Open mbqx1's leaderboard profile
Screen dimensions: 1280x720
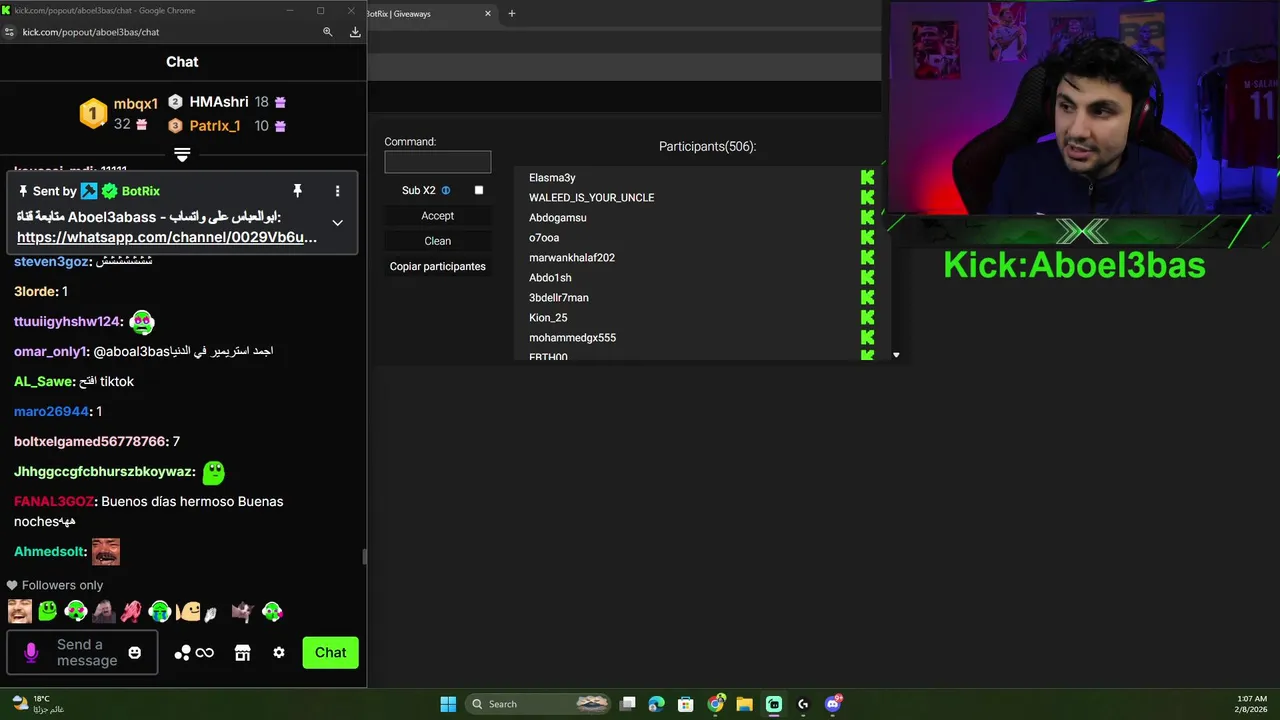(135, 104)
